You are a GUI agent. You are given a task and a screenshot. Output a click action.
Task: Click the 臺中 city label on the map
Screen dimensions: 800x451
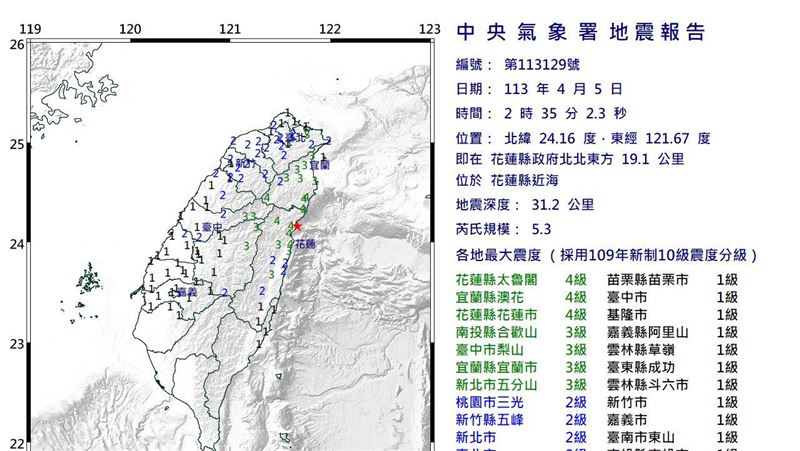pyautogui.click(x=212, y=227)
